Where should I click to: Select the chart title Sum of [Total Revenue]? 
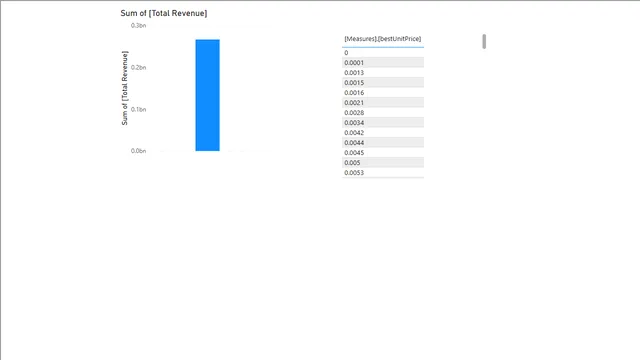click(x=164, y=13)
